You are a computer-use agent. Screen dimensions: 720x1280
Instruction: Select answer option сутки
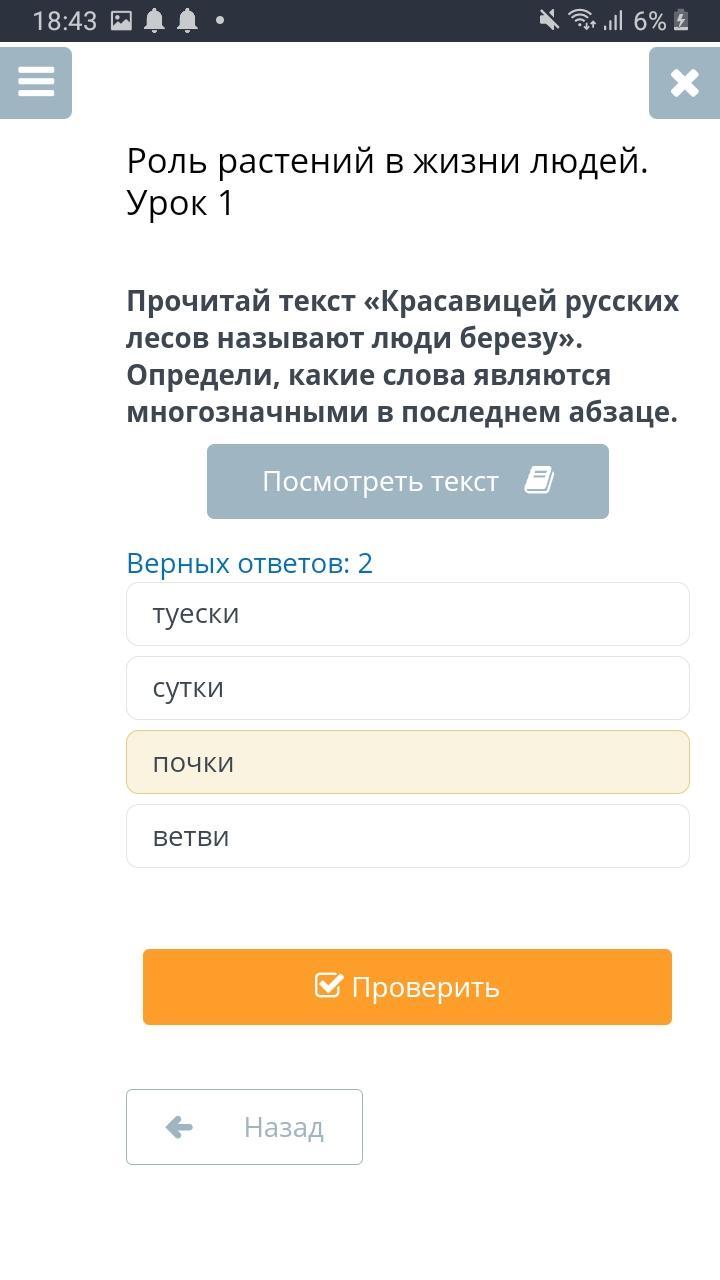pyautogui.click(x=407, y=688)
